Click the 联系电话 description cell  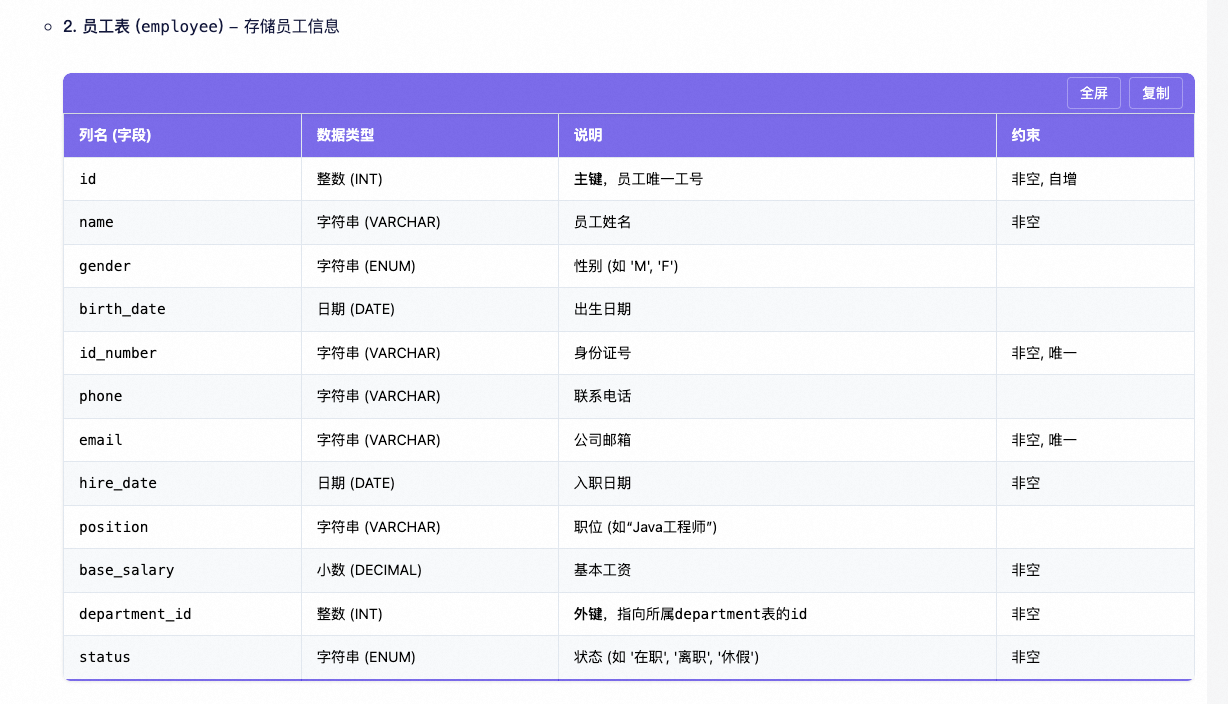[x=777, y=396]
